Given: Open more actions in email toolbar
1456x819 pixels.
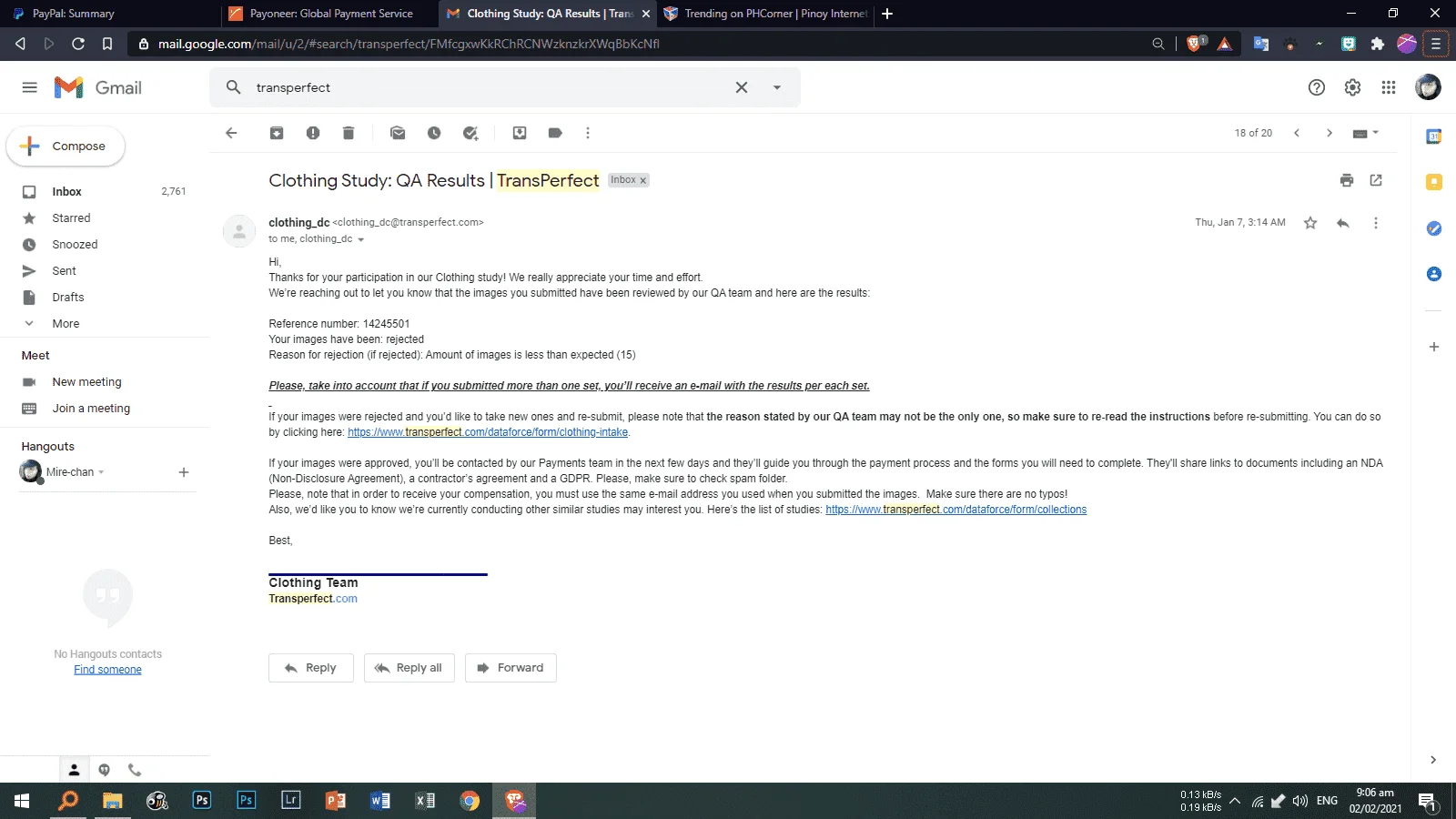Looking at the screenshot, I should pyautogui.click(x=588, y=133).
